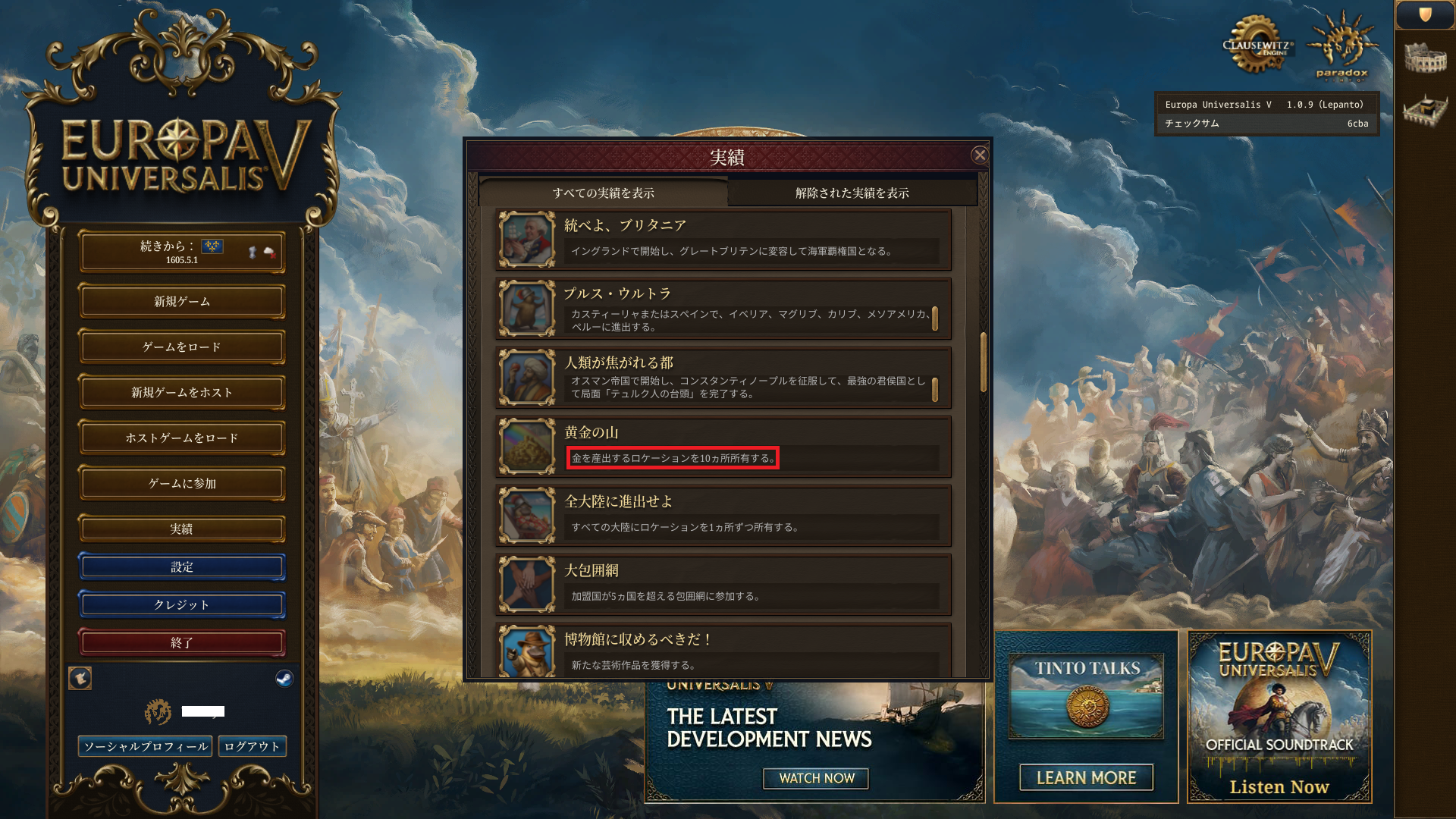1456x819 pixels.
Task: Click the platypus icon for 博物館に収めるべきだ！
Action: tap(526, 651)
